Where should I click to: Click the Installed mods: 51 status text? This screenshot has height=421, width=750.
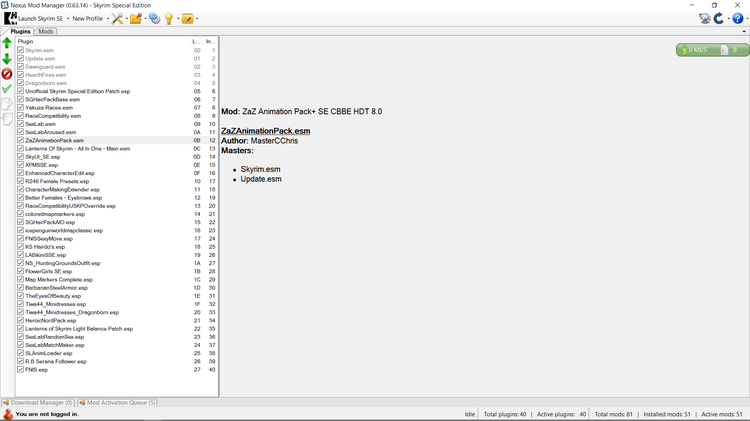(x=667, y=414)
